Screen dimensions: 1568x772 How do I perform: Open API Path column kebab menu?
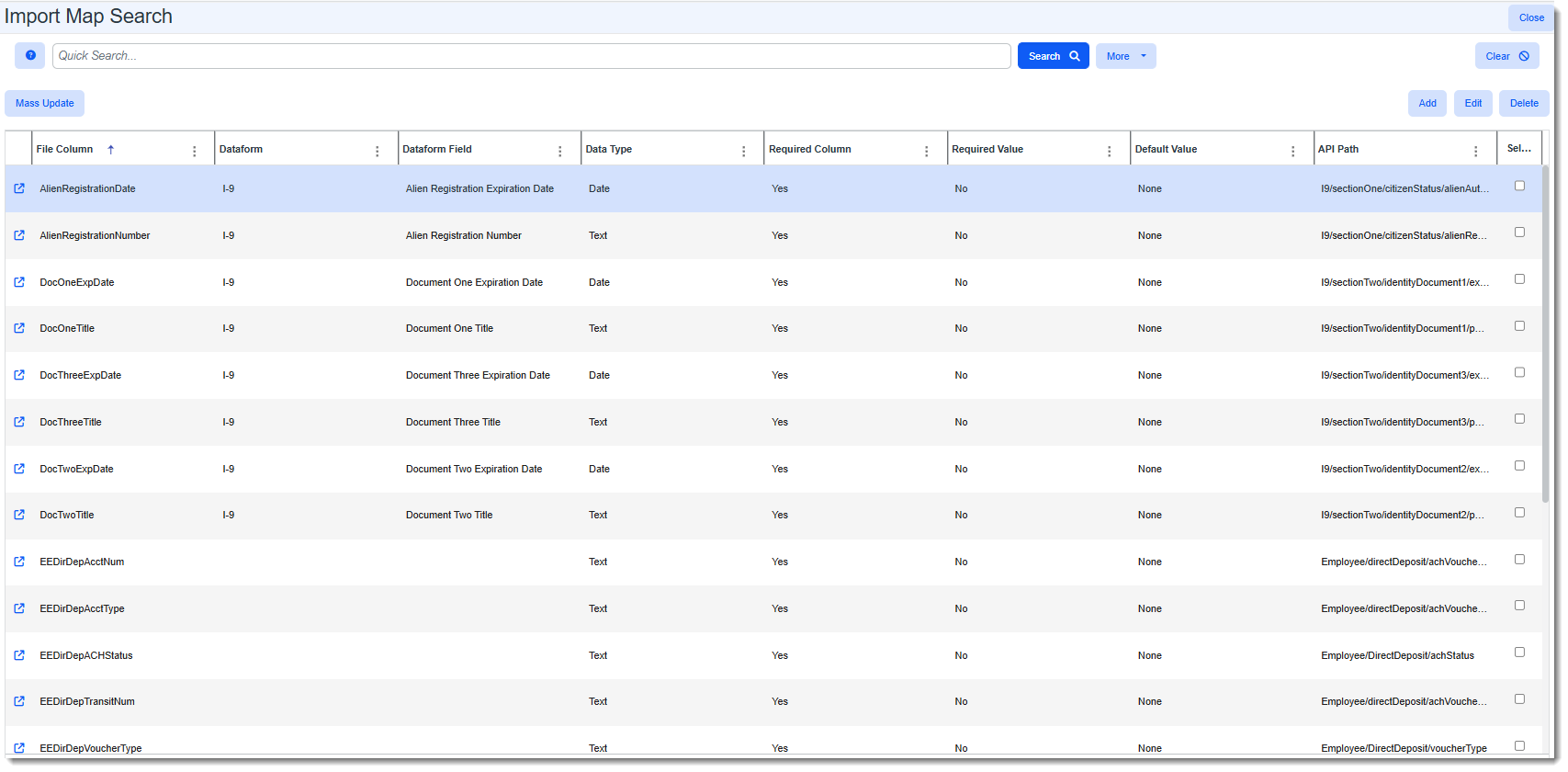(x=1475, y=151)
